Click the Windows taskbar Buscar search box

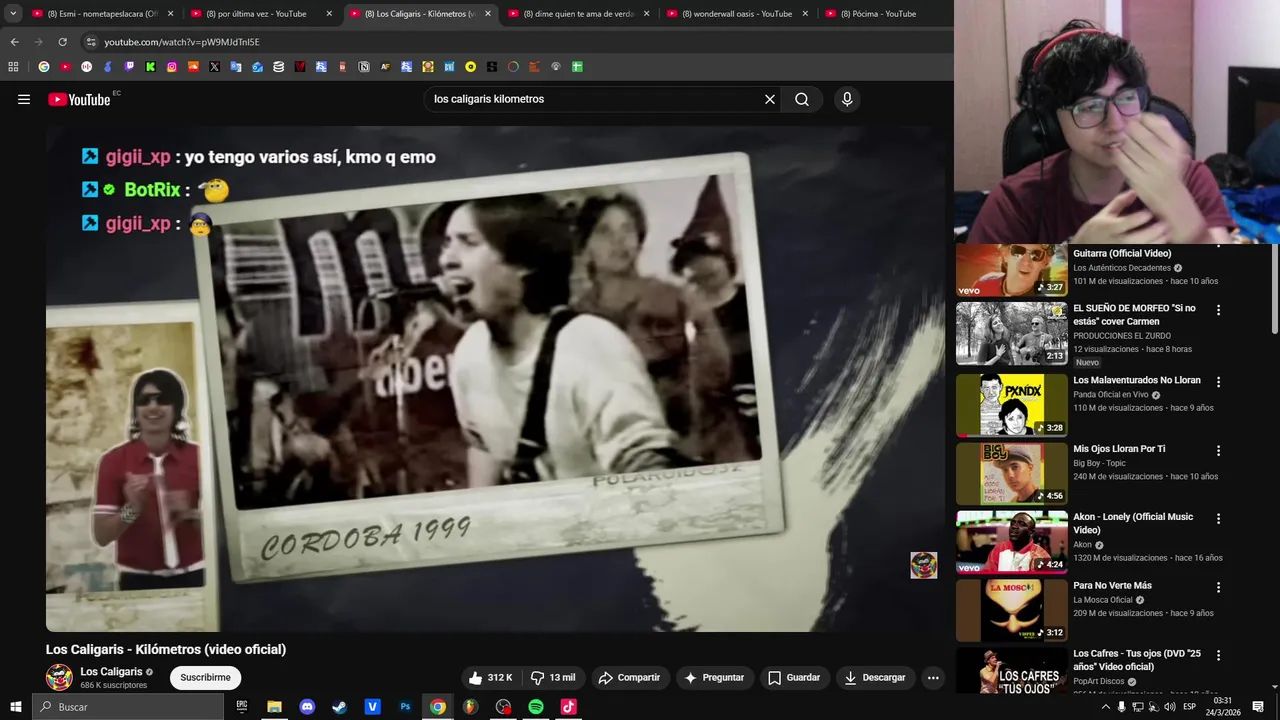(x=128, y=707)
